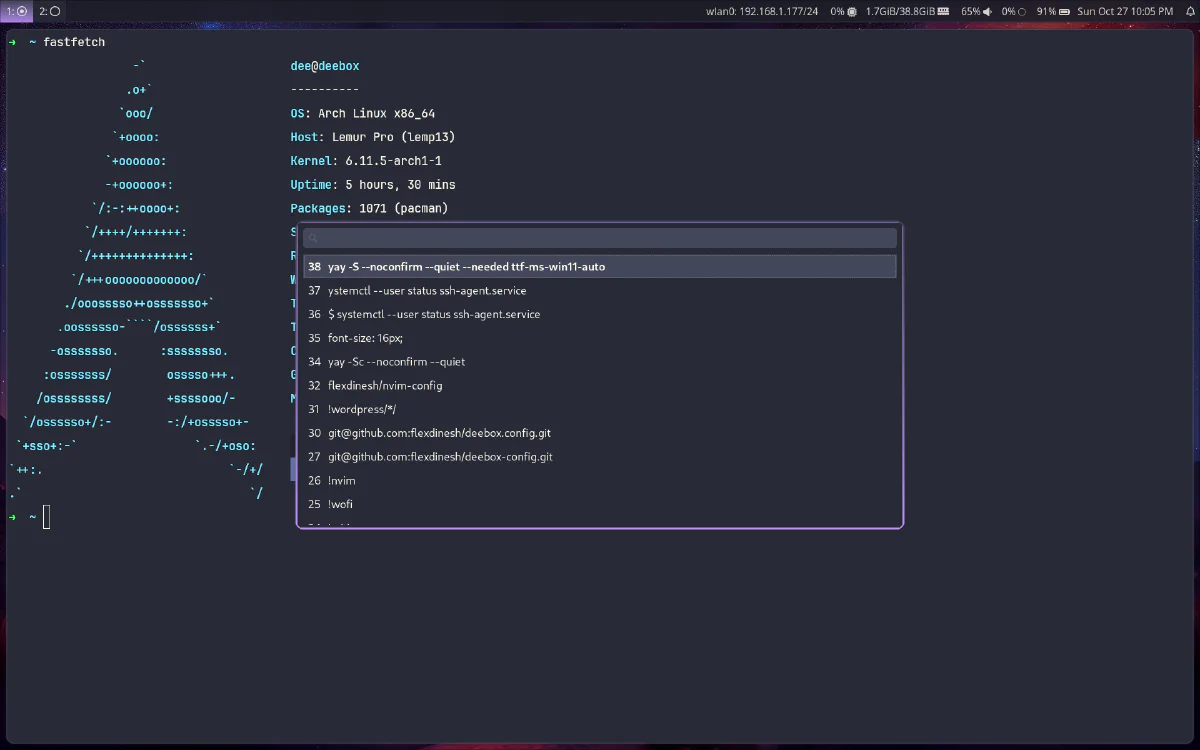
Task: Switch to workspace 1
Action: pyautogui.click(x=17, y=11)
